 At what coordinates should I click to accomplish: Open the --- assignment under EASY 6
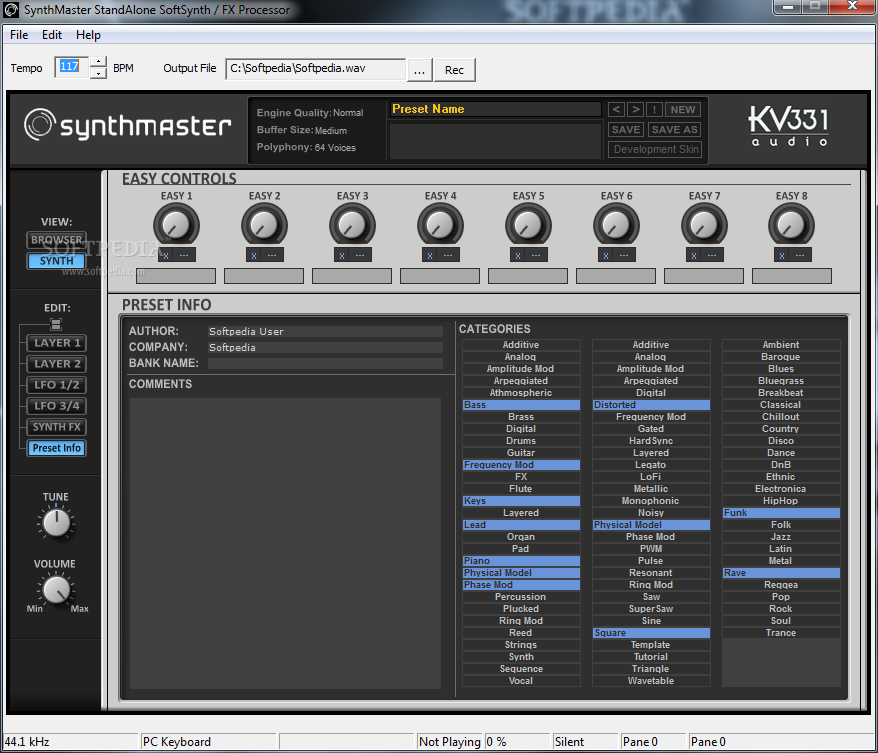click(624, 255)
